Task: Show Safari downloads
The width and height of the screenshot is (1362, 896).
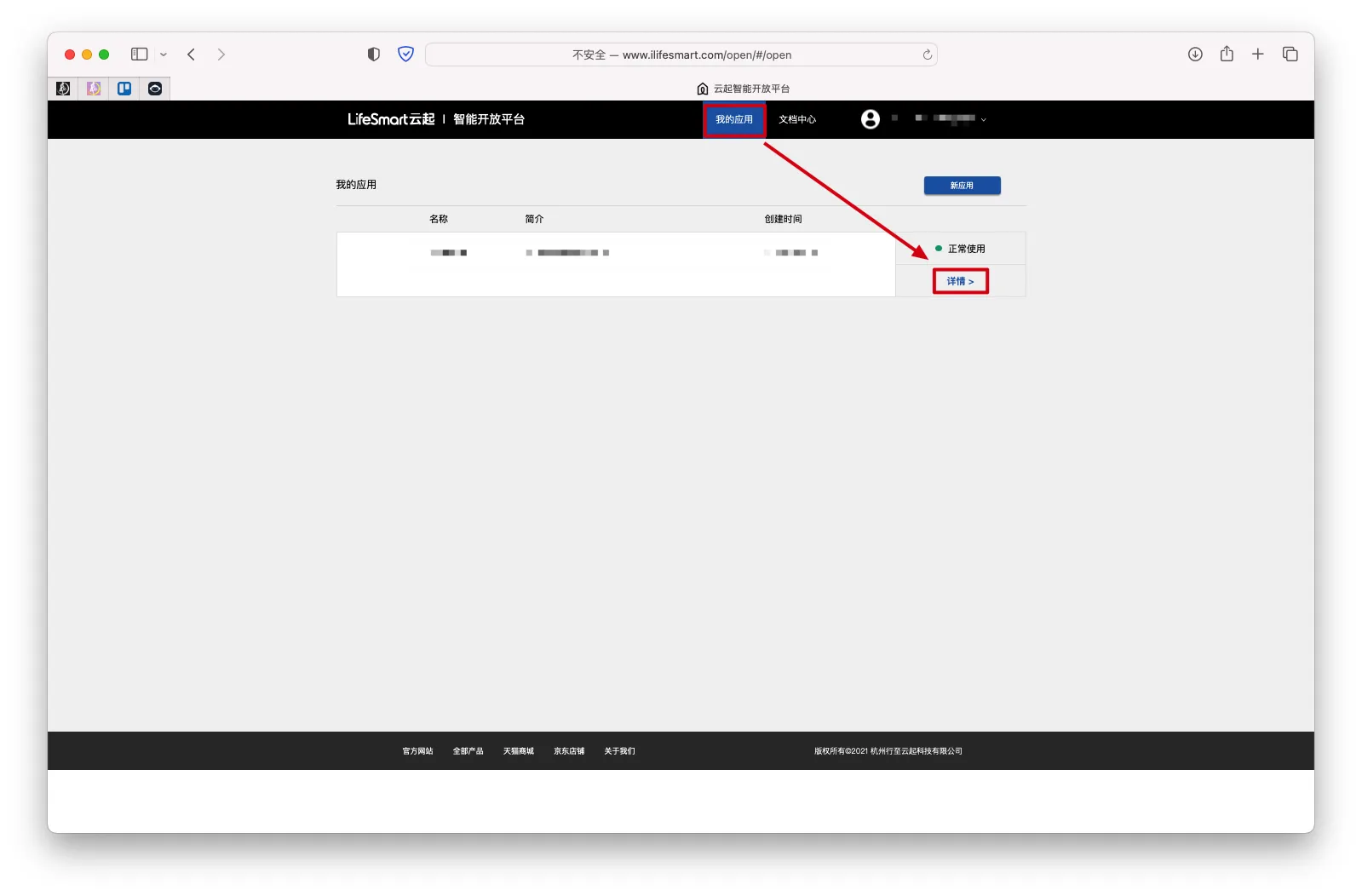Action: coord(1195,55)
